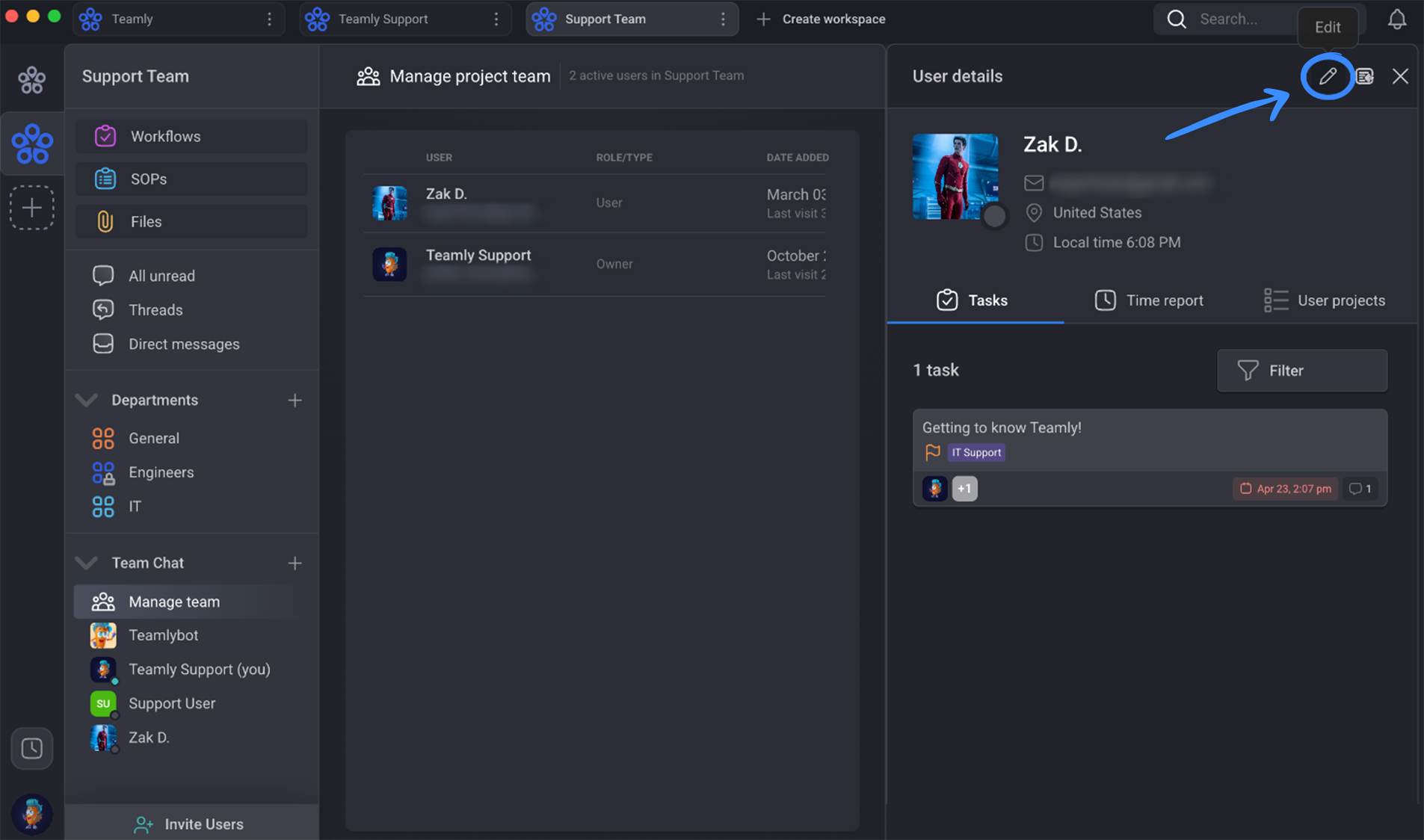Viewport: 1424px width, 840px height.
Task: Click the Local time clock icon
Action: click(x=1034, y=242)
